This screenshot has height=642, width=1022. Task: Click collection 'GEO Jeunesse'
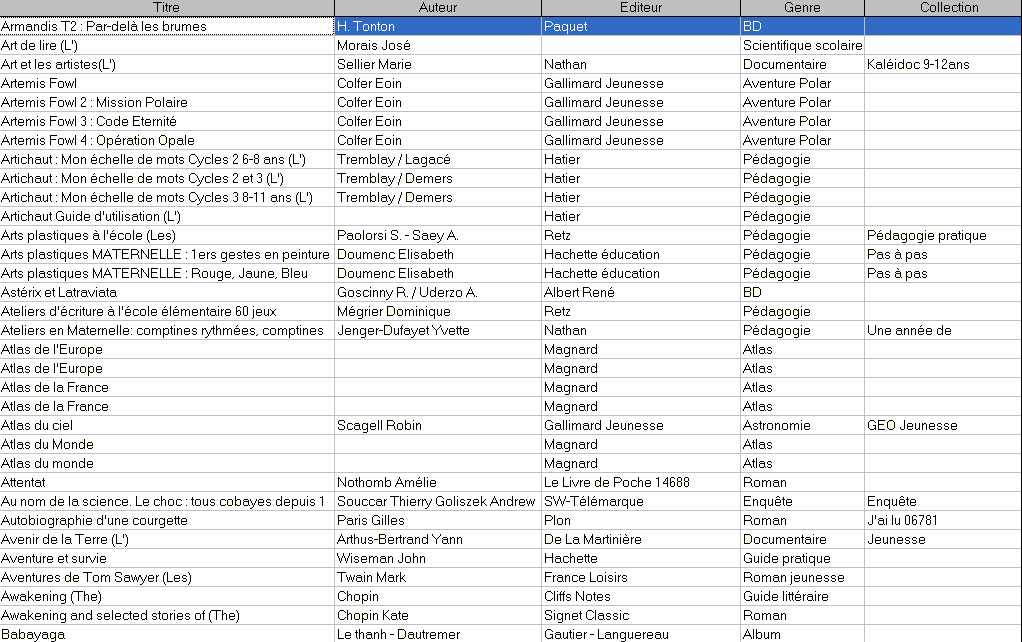point(912,426)
